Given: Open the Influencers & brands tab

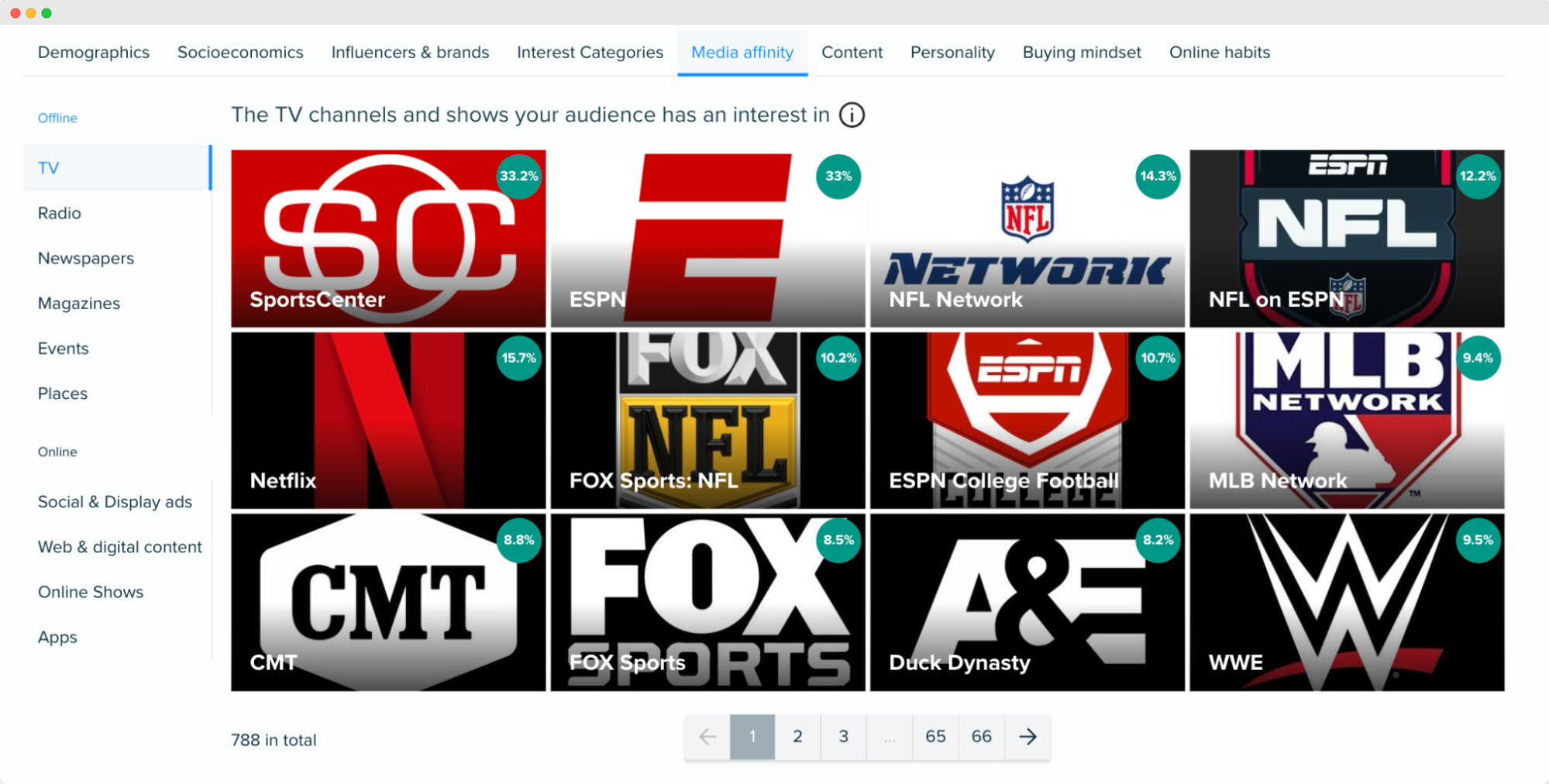Looking at the screenshot, I should click(x=410, y=52).
